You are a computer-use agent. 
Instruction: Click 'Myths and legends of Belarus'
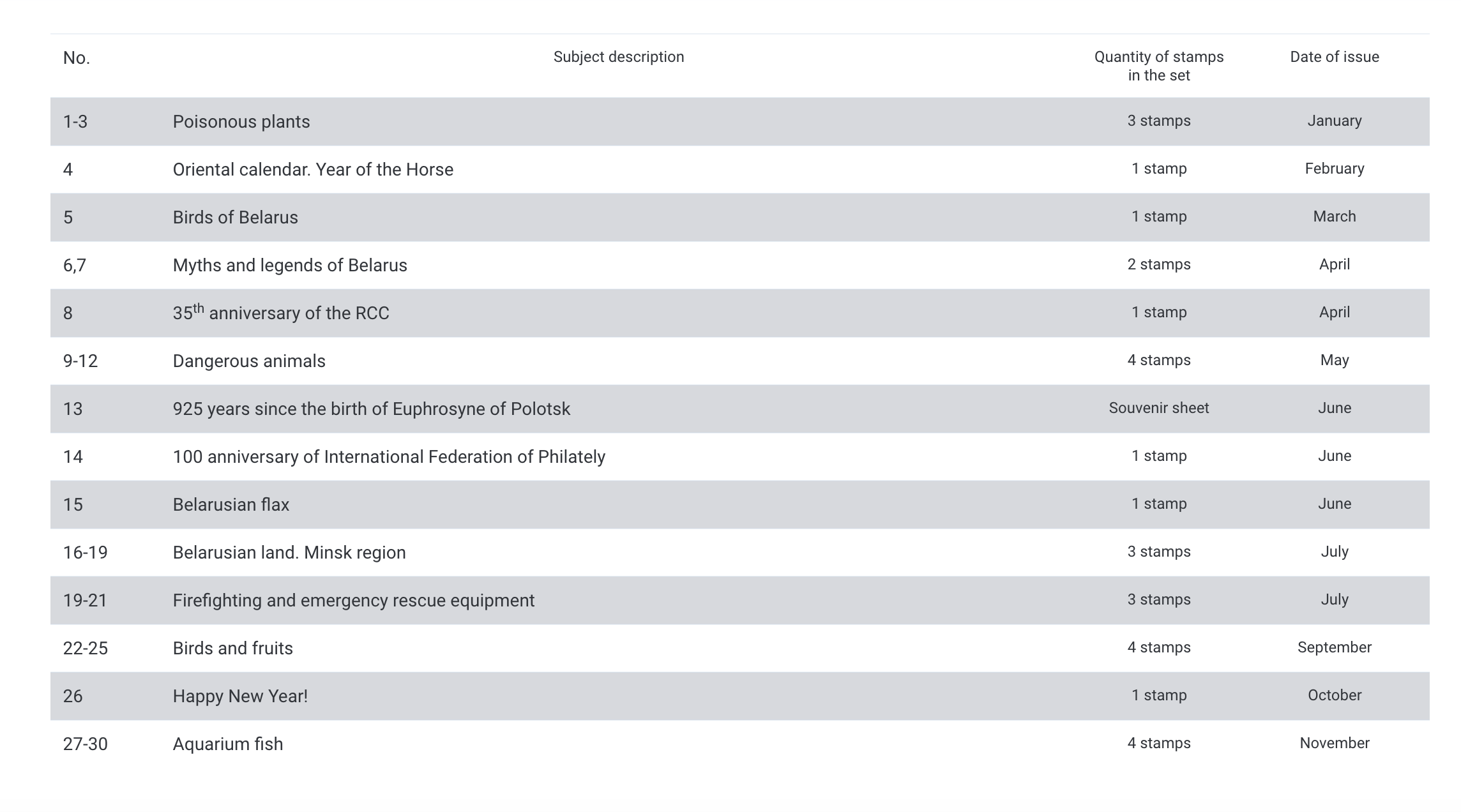[x=289, y=265]
